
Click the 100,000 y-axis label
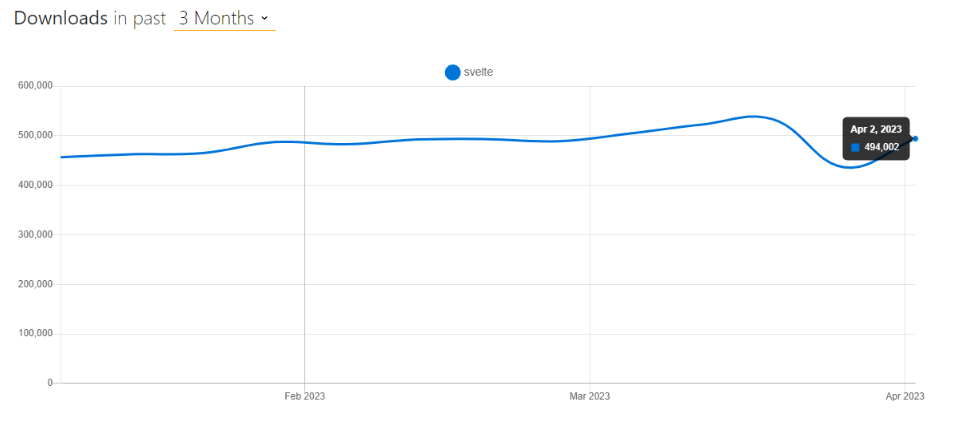coord(35,334)
